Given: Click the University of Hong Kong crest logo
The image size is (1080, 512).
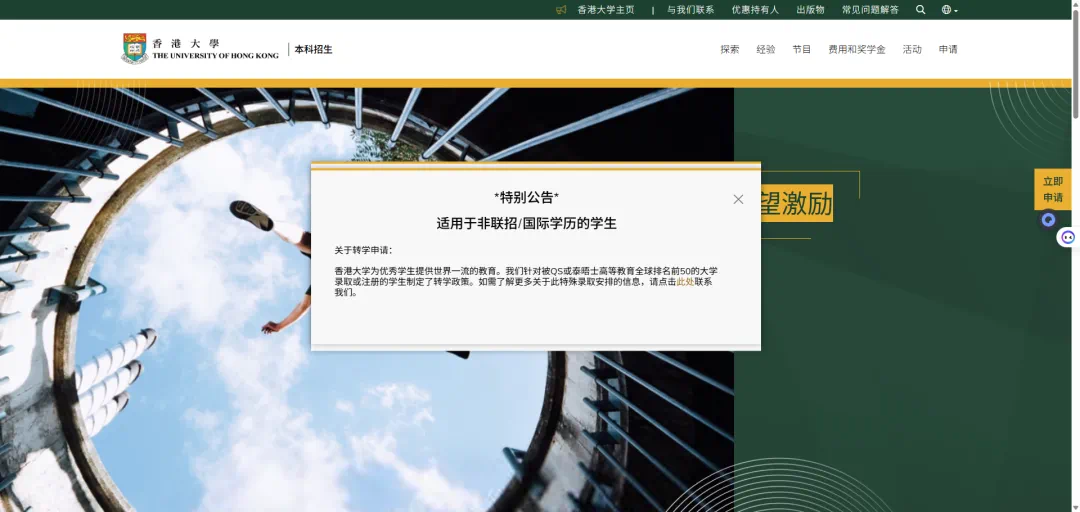Looking at the screenshot, I should [x=135, y=49].
